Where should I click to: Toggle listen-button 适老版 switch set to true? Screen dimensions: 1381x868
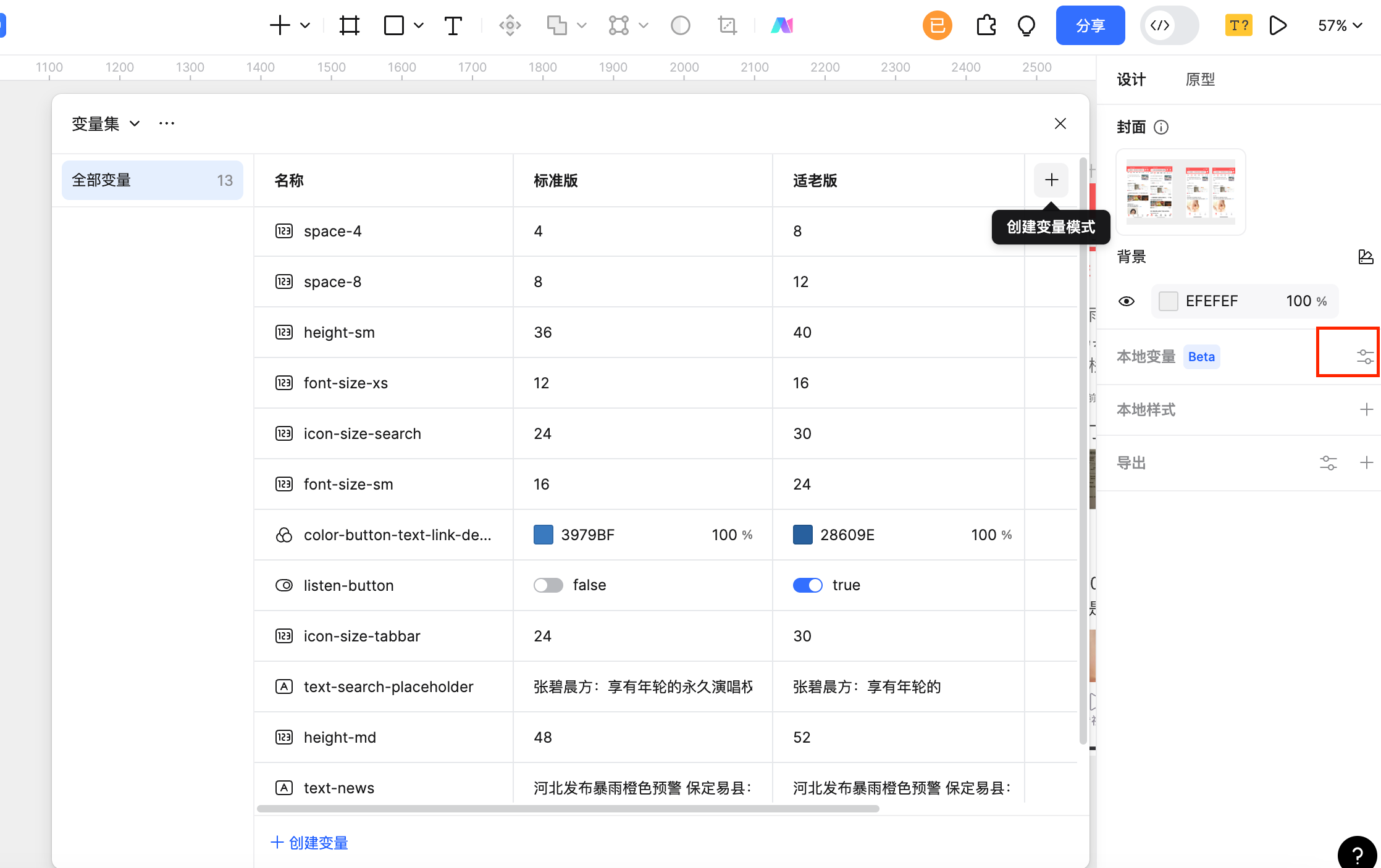808,585
